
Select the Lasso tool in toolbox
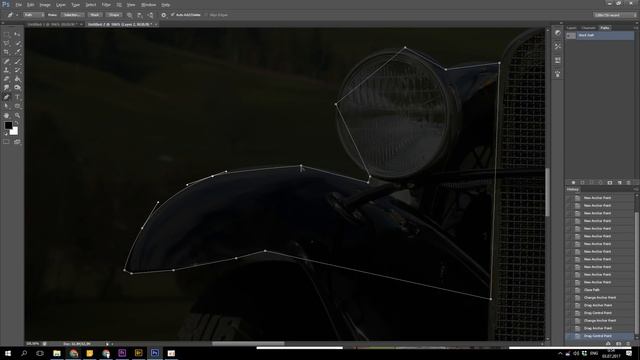6,43
